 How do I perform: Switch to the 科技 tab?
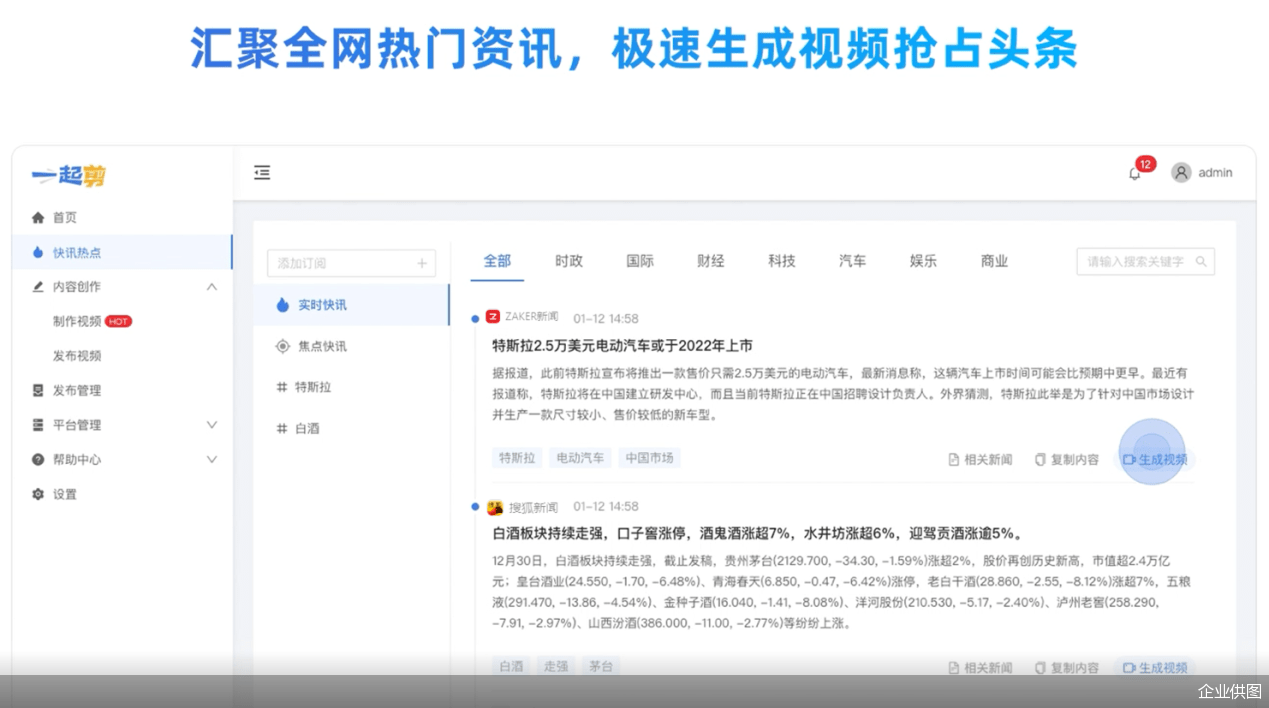(781, 261)
